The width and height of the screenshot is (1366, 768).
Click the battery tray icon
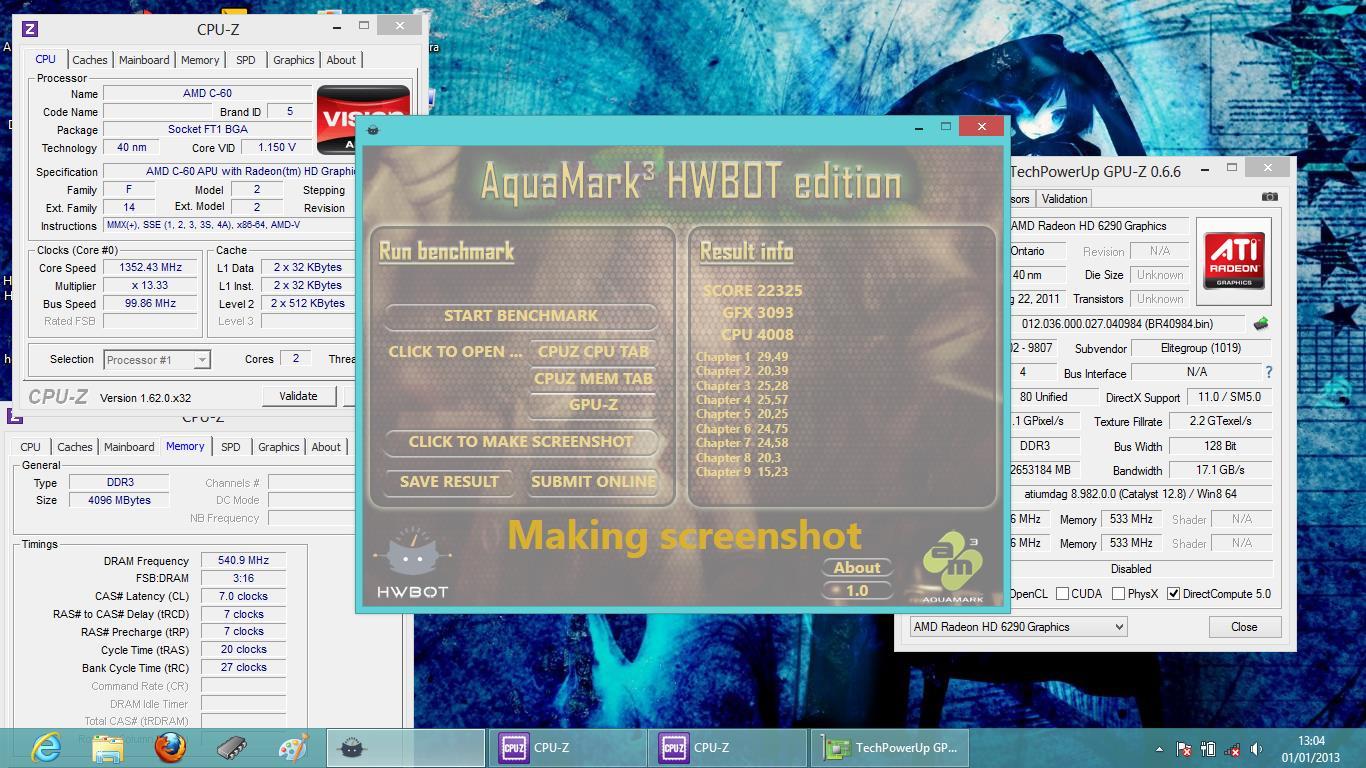point(1208,749)
